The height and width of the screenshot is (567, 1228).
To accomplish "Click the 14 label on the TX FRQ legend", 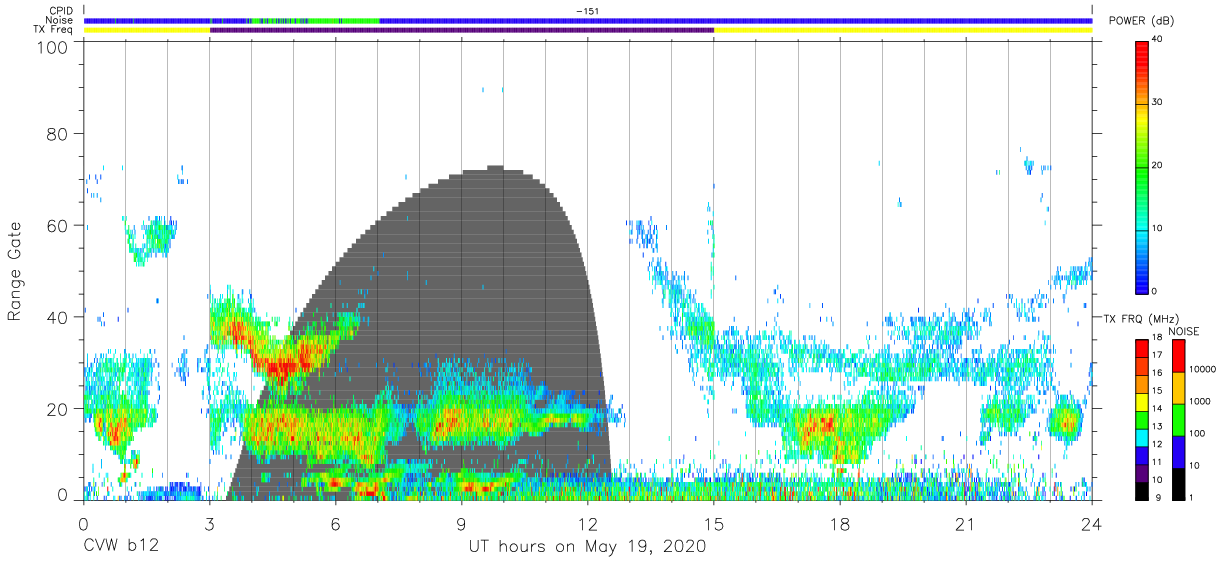I will [1157, 408].
